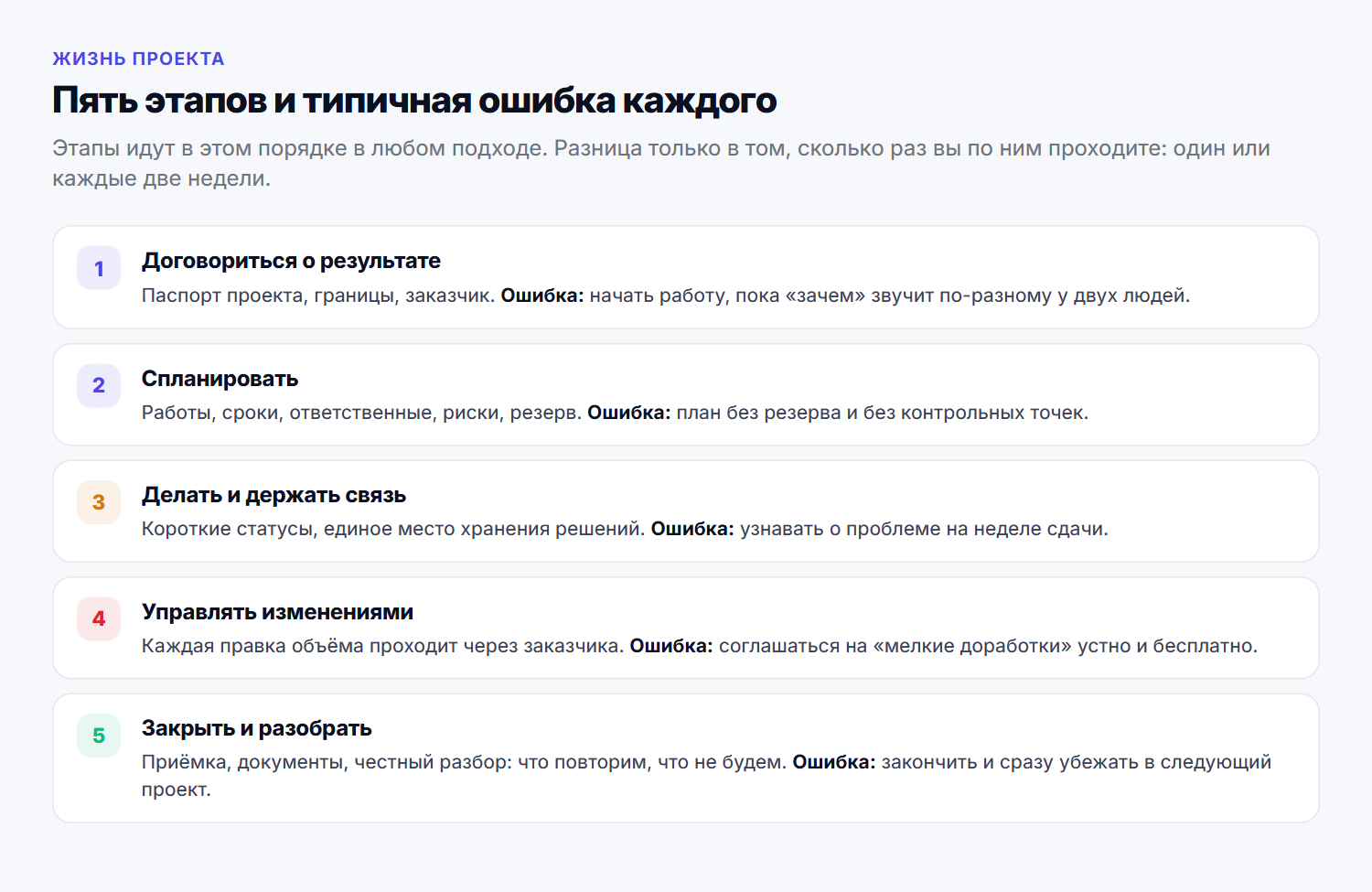Screen dimensions: 1372x892
Task: Select the «Делать и держать связь» heading
Action: coord(273,495)
